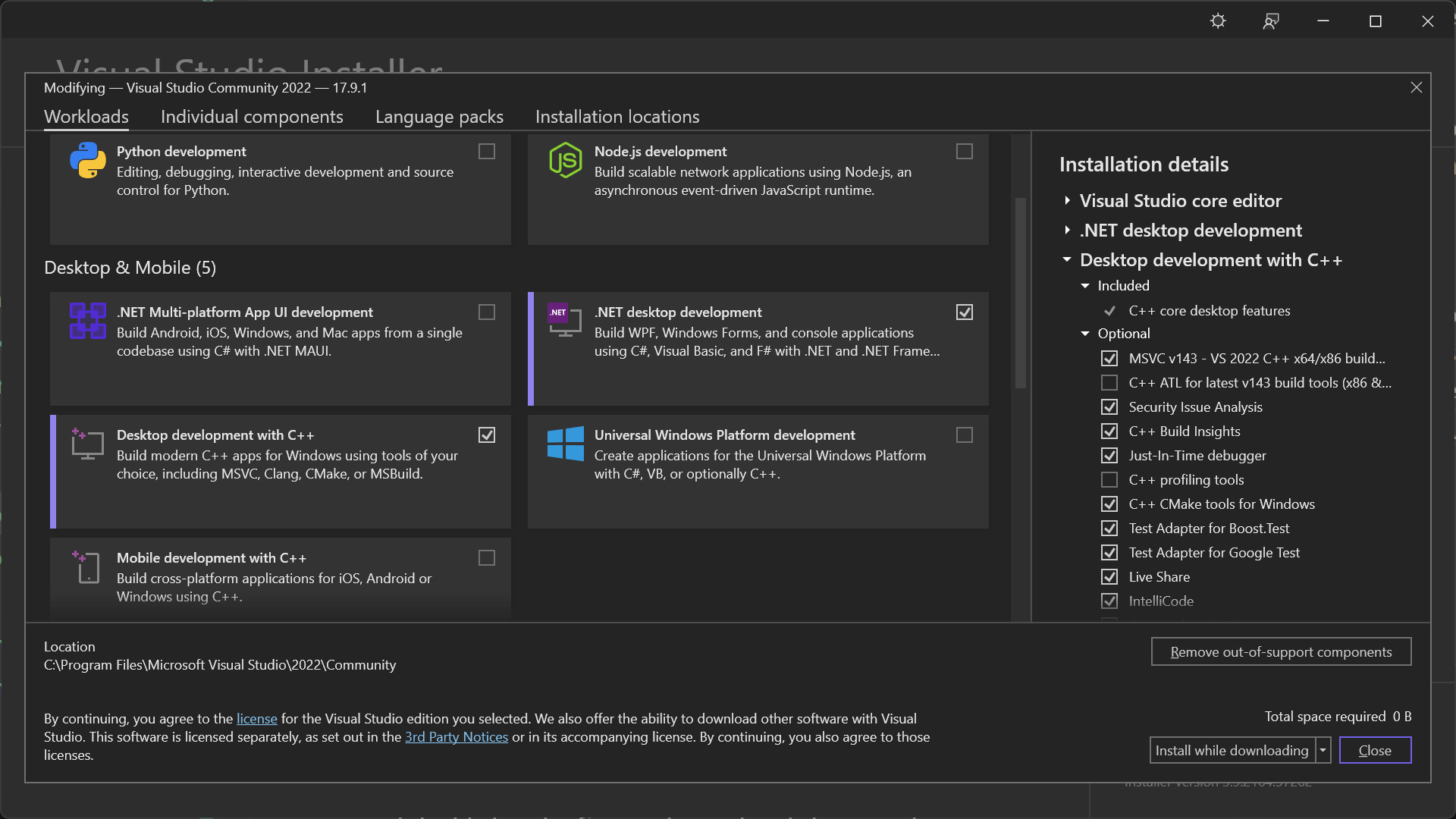Viewport: 1456px width, 819px height.
Task: Click the C++ core desktop features item
Action: pyautogui.click(x=1210, y=311)
